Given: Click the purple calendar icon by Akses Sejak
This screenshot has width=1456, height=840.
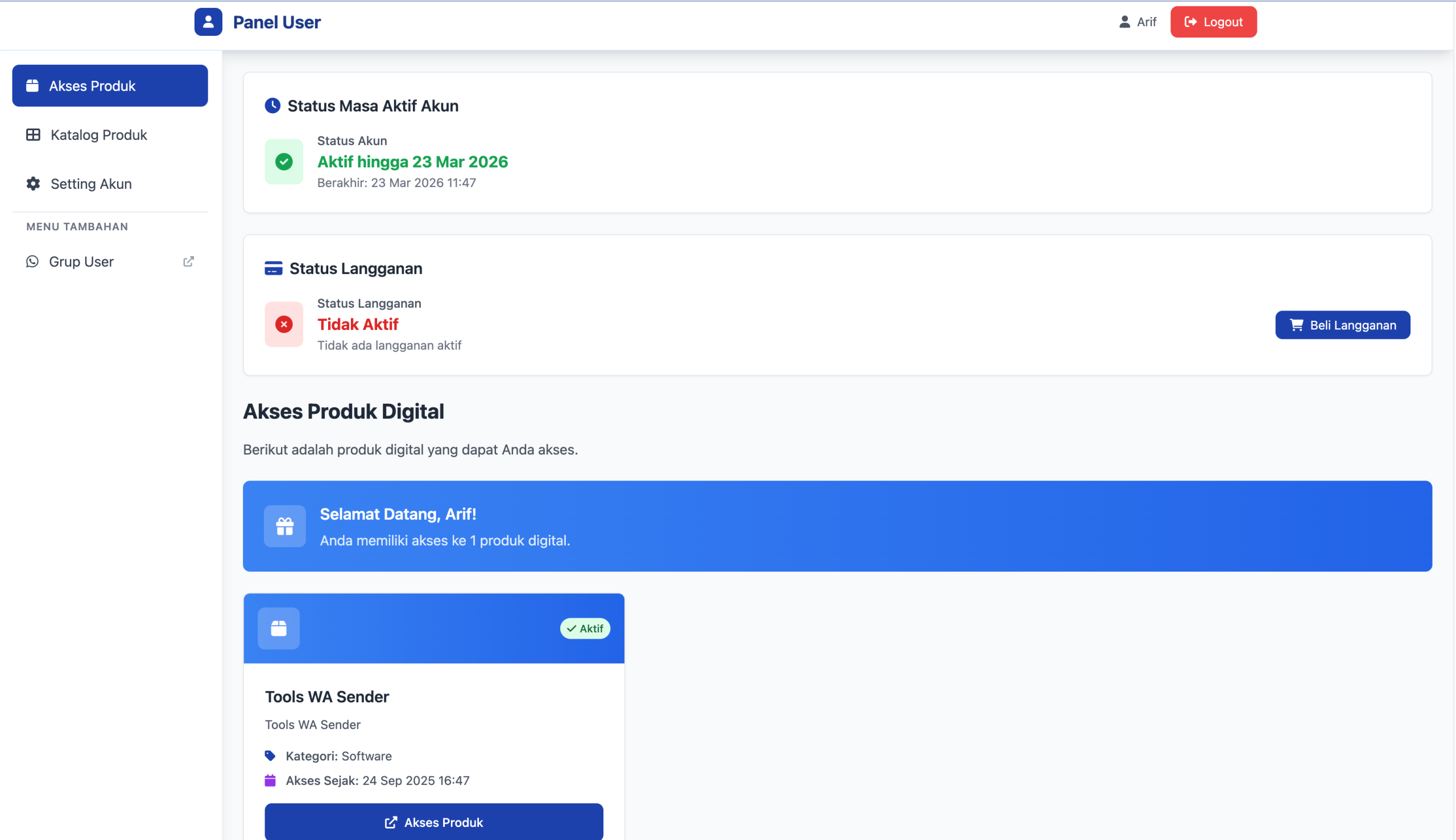Looking at the screenshot, I should 270,781.
